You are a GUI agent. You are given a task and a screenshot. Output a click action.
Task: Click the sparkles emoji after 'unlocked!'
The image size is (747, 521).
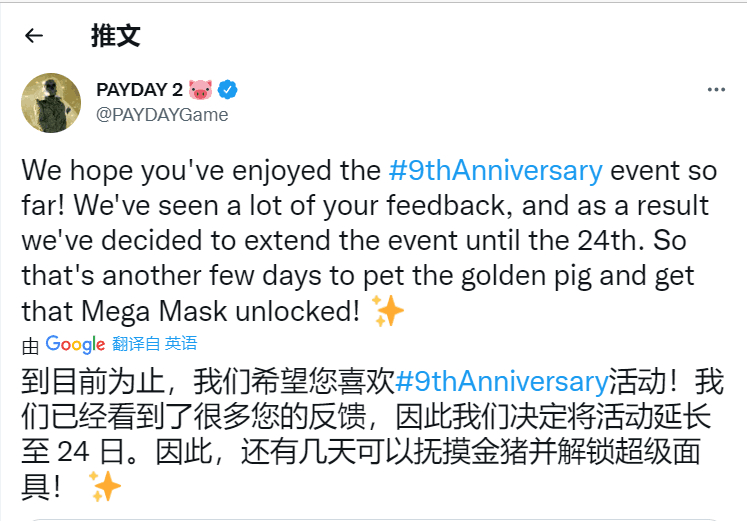pos(387,311)
